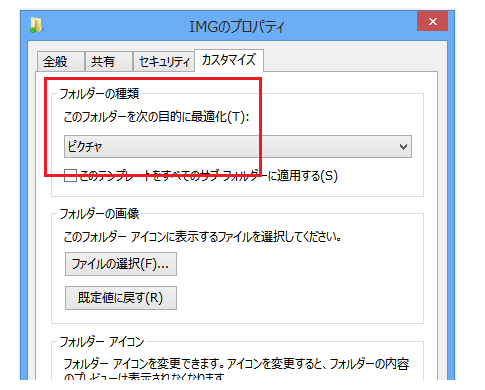
Task: Enable applying template to all subfolders checkbox
Action: click(70, 175)
